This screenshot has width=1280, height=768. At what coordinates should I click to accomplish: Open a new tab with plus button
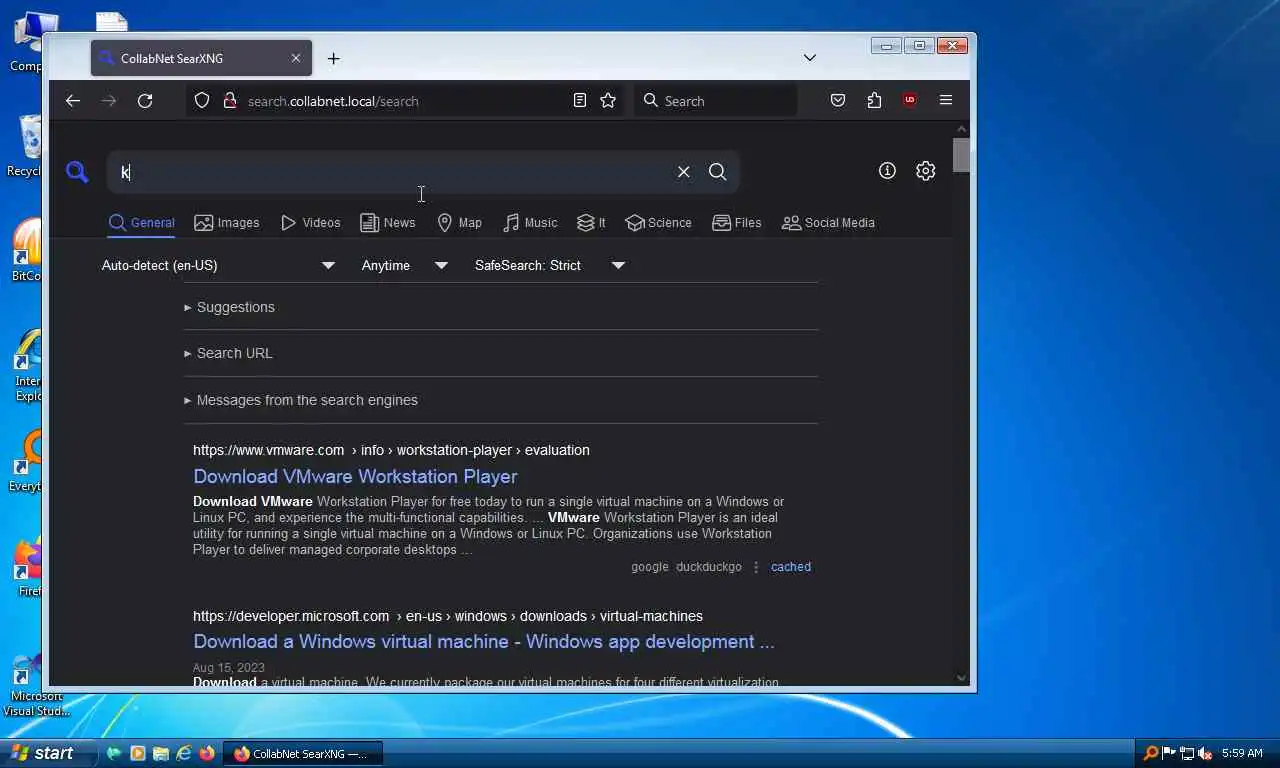334,59
